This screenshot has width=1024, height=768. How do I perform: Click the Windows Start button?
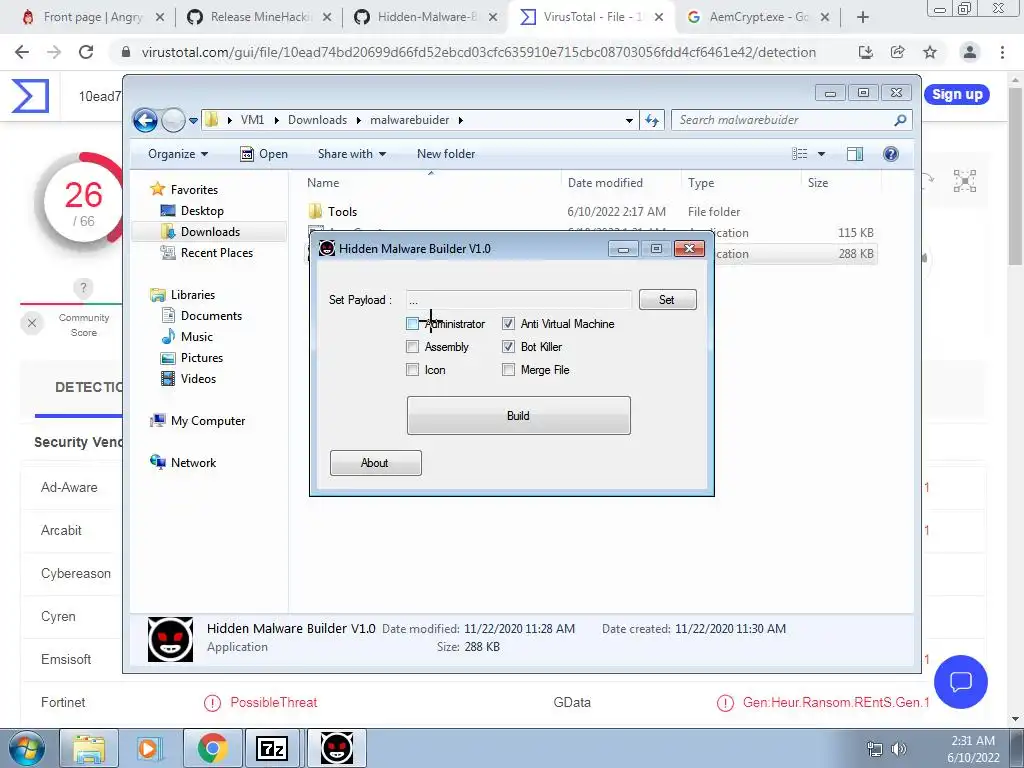(27, 748)
